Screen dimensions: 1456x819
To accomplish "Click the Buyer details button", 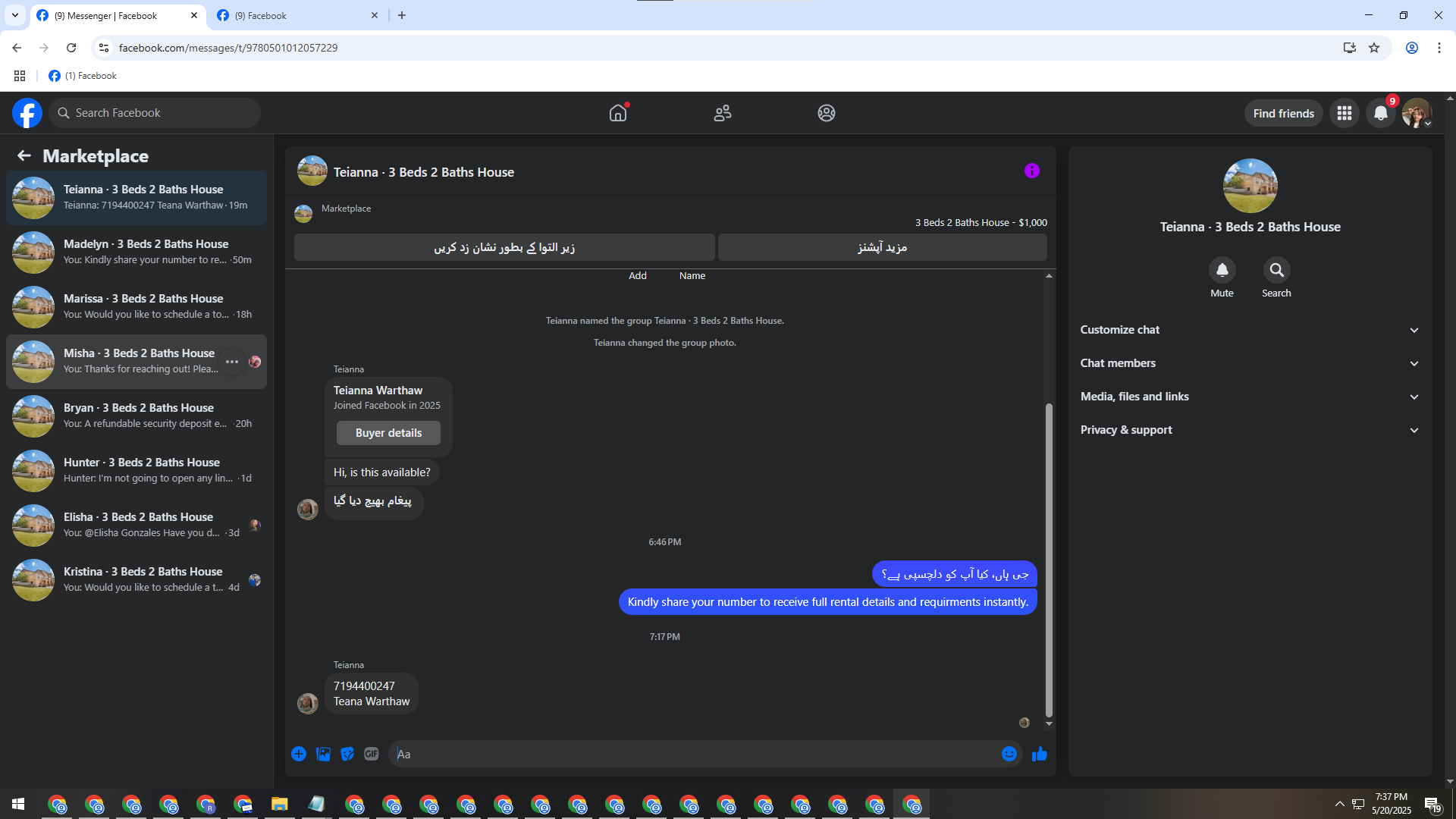I will [388, 433].
